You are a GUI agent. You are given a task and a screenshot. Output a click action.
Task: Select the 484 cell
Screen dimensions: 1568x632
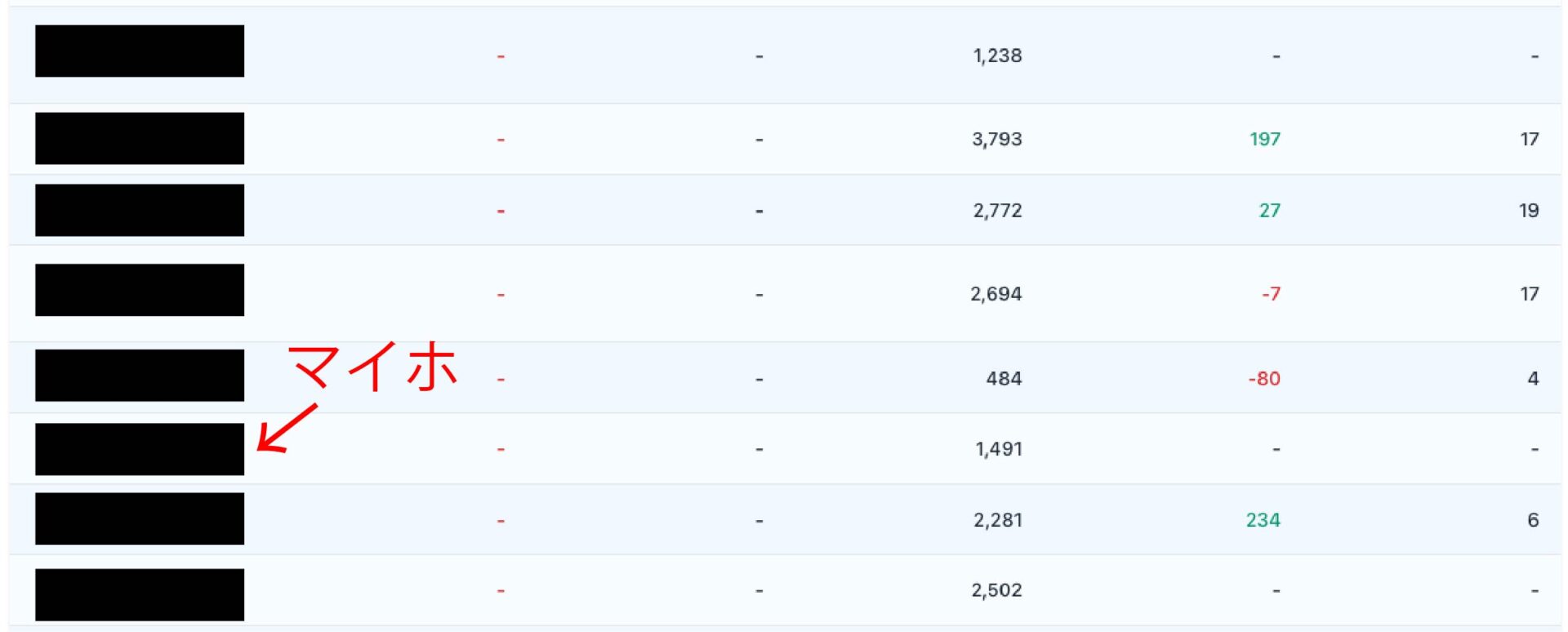[1004, 379]
